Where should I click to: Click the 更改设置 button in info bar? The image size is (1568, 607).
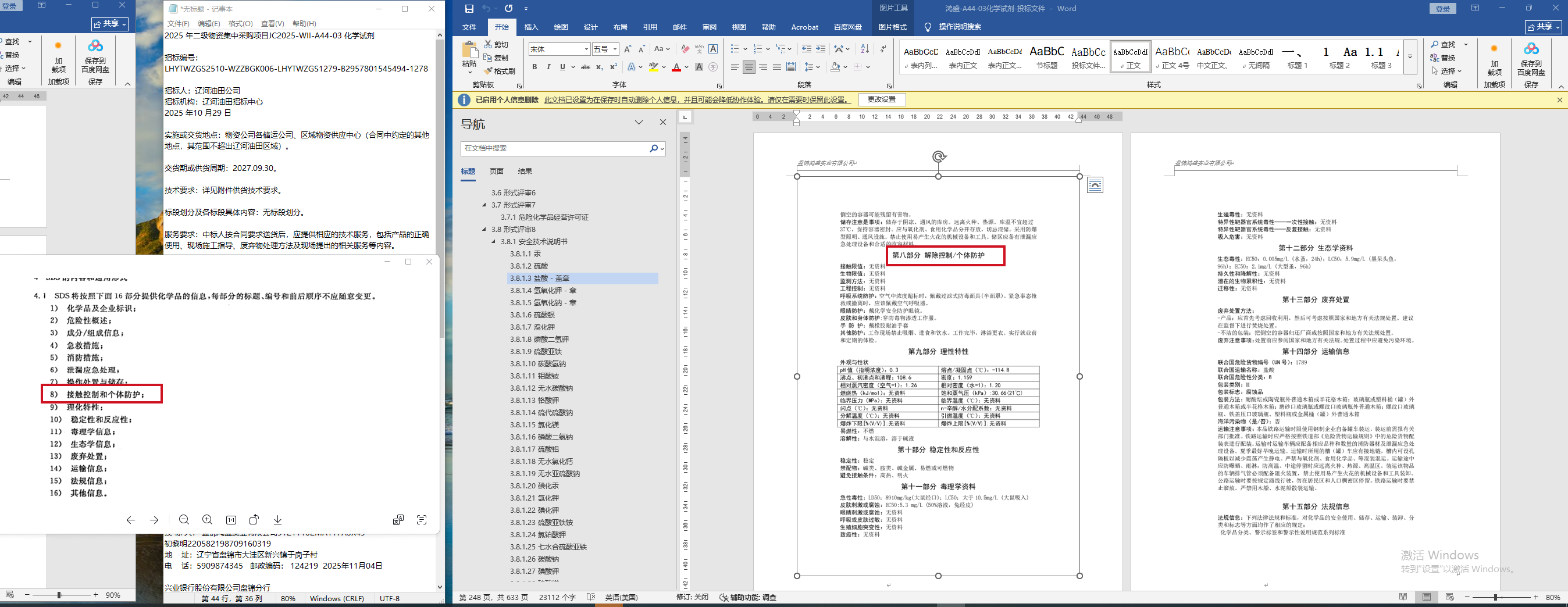click(x=881, y=99)
